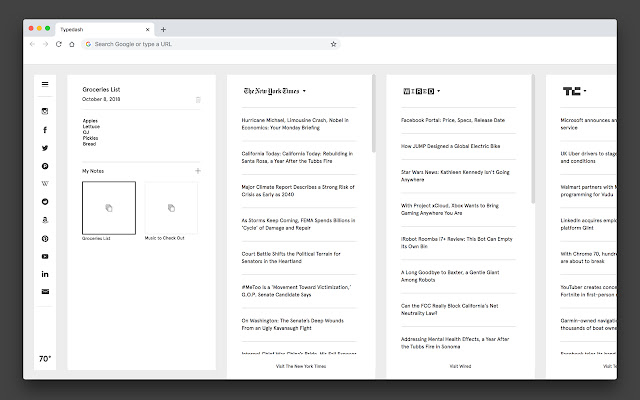Click the Wired column scrollbar
Image resolution: width=640 pixels, height=400 pixels.
click(533, 139)
